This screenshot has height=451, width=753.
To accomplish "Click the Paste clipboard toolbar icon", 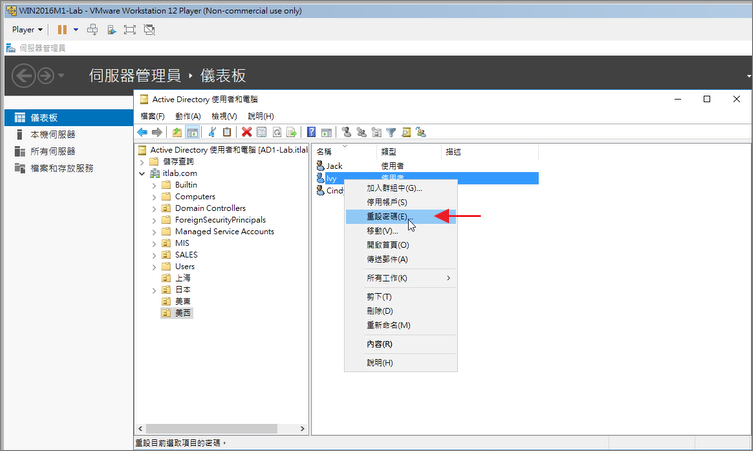I will click(x=227, y=132).
